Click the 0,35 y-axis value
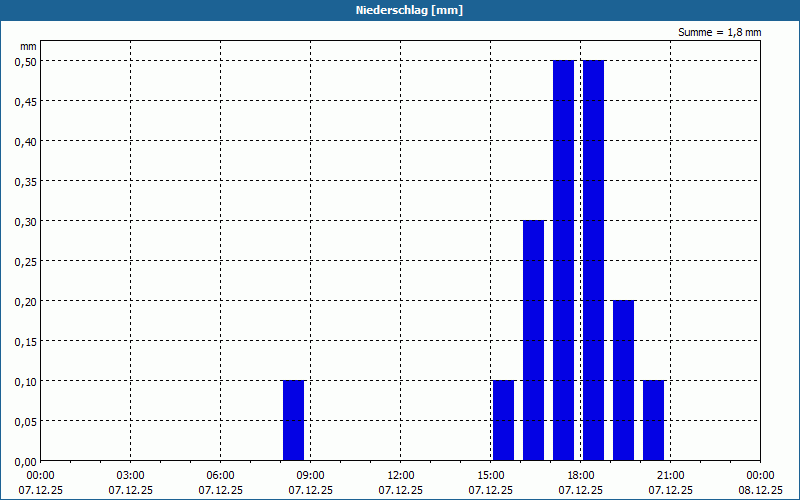 point(26,181)
